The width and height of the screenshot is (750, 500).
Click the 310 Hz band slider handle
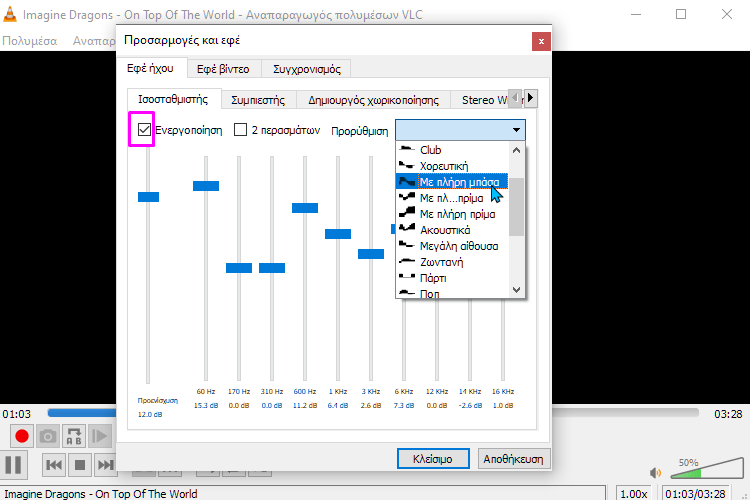point(272,268)
